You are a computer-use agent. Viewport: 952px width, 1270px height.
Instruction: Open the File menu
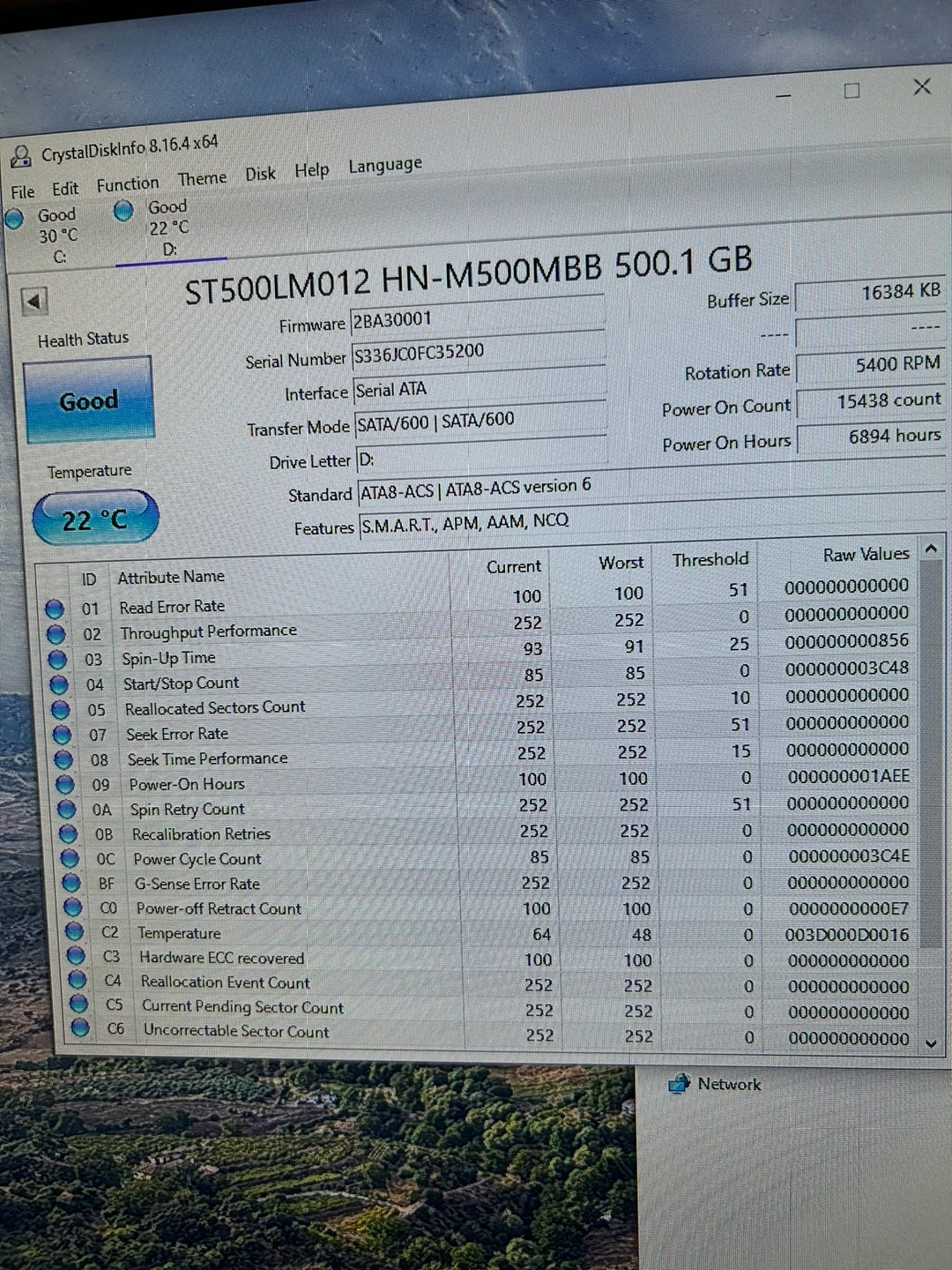pos(23,191)
